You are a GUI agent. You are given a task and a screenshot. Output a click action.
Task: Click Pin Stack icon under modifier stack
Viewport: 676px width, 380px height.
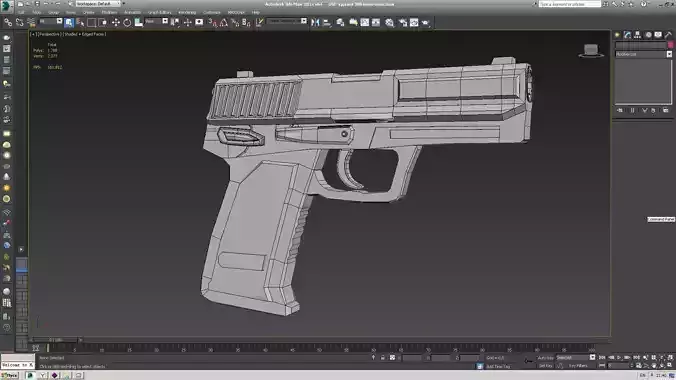click(620, 110)
